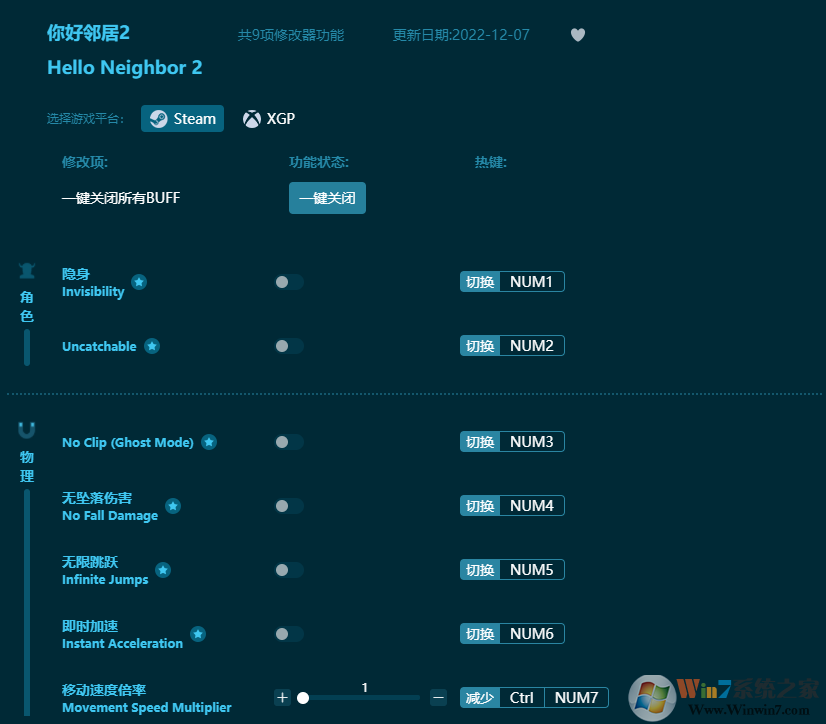Screen dimensions: 826x724
Task: Click the 热键 column header
Action: [x=490, y=162]
